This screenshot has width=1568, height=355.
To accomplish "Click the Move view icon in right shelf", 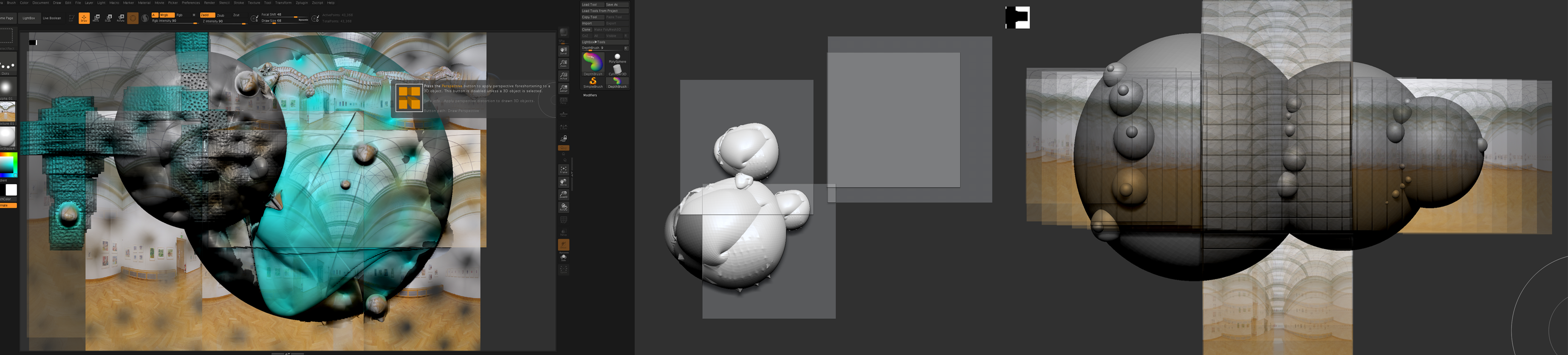I will pos(564,182).
